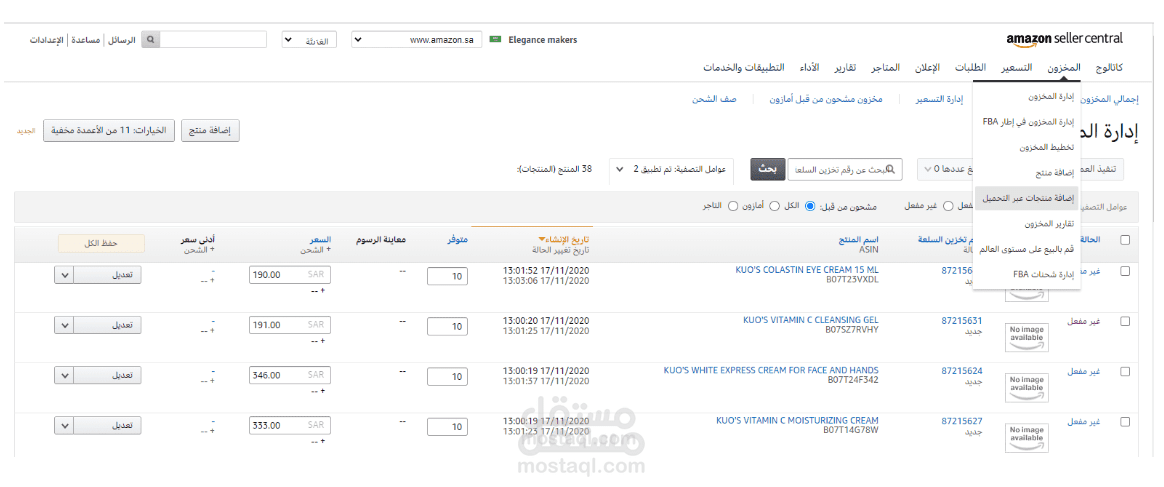Choose إضافة منتجات عبر التحميل from المخزون menu

click(x=1027, y=198)
